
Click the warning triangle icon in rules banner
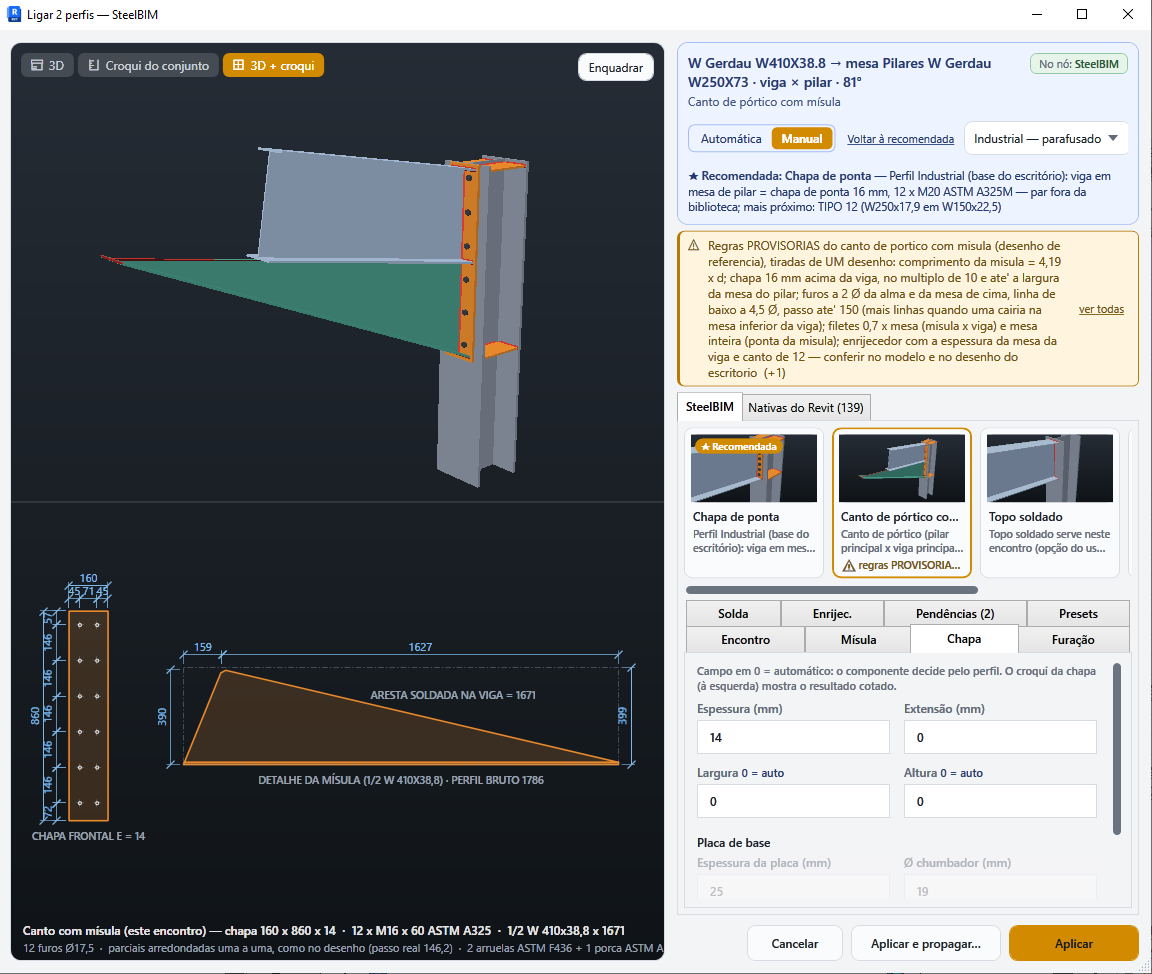click(694, 246)
